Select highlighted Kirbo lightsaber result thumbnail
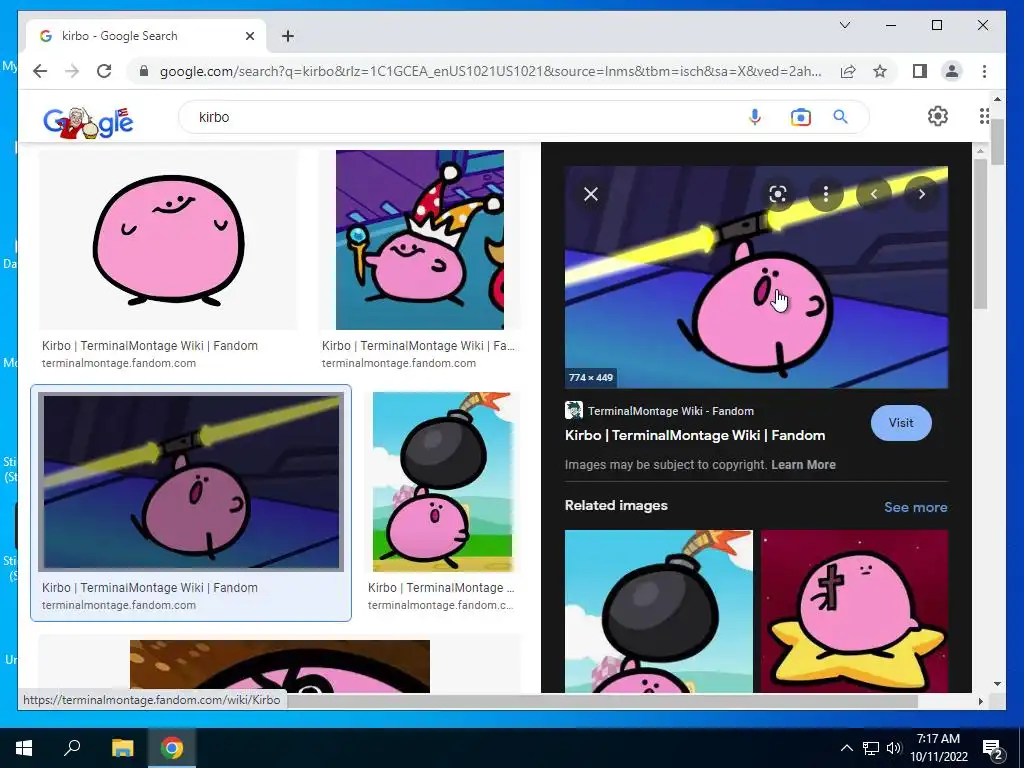 point(191,482)
